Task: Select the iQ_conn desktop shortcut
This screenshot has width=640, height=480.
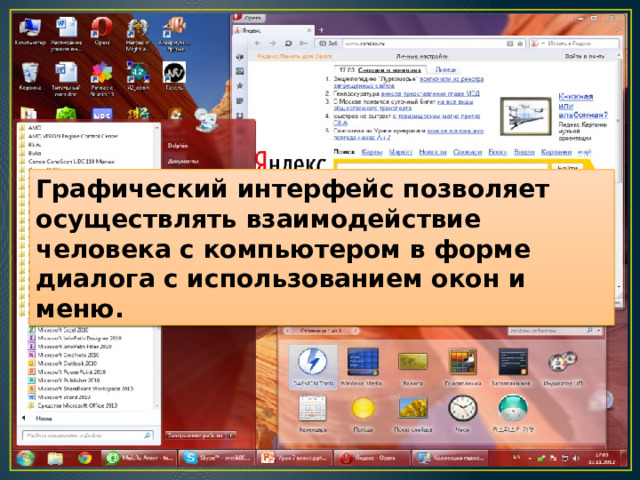Action: pos(138,77)
